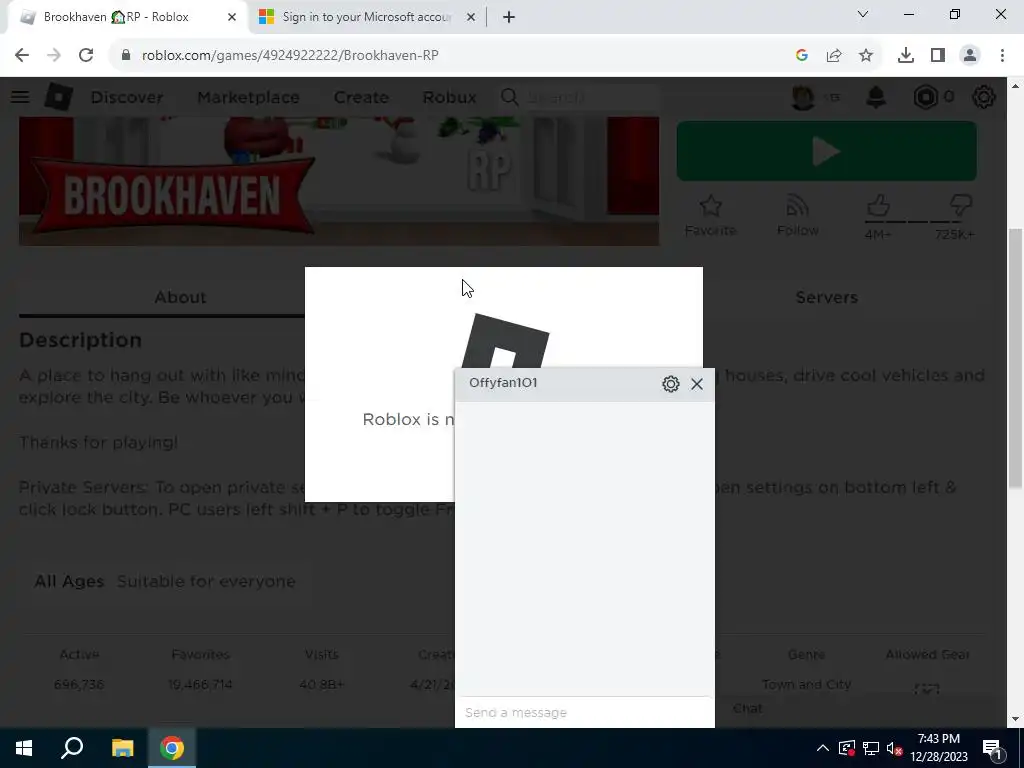Open the Discover page
The image size is (1024, 768).
[127, 97]
